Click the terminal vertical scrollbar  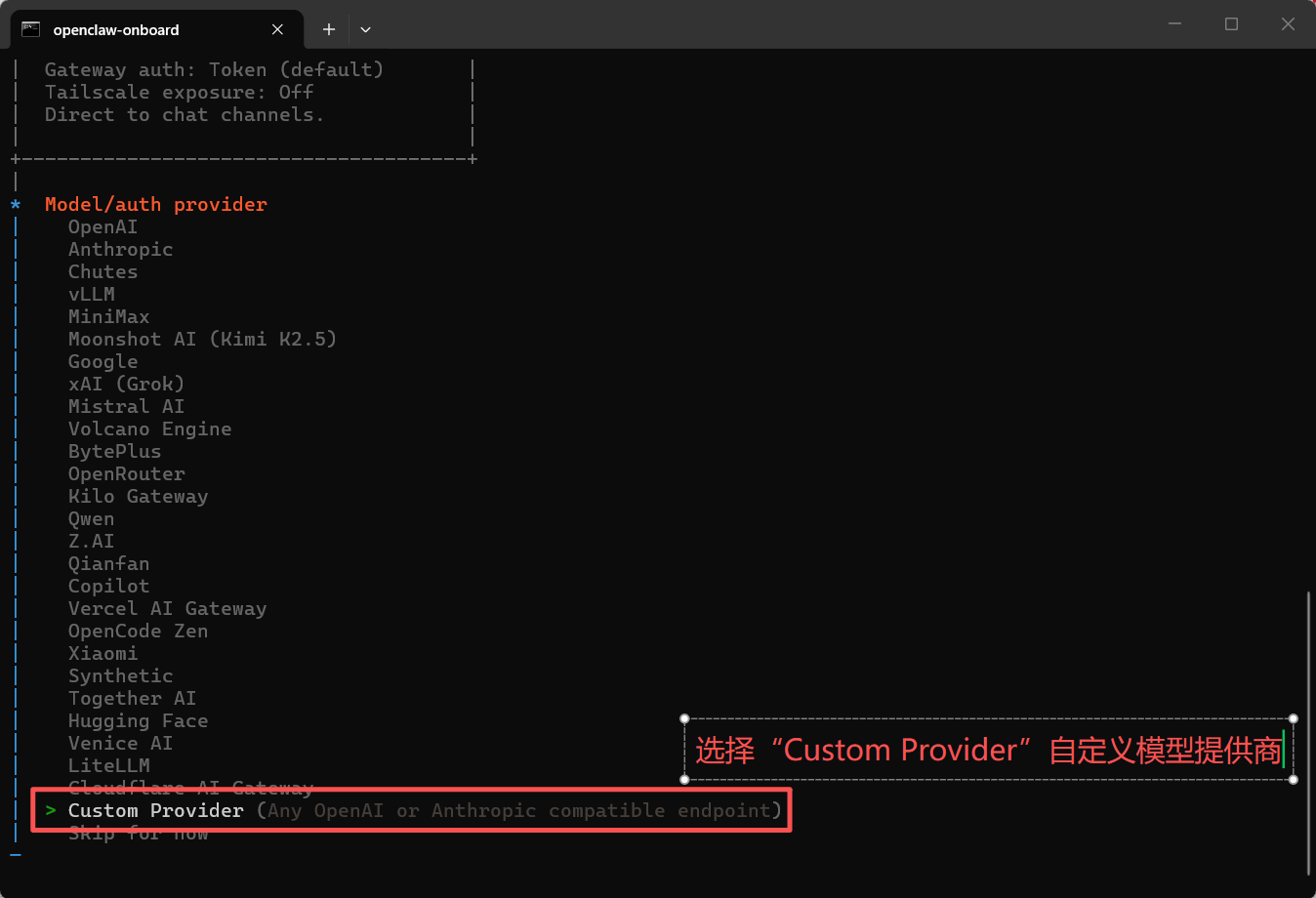pyautogui.click(x=1308, y=732)
